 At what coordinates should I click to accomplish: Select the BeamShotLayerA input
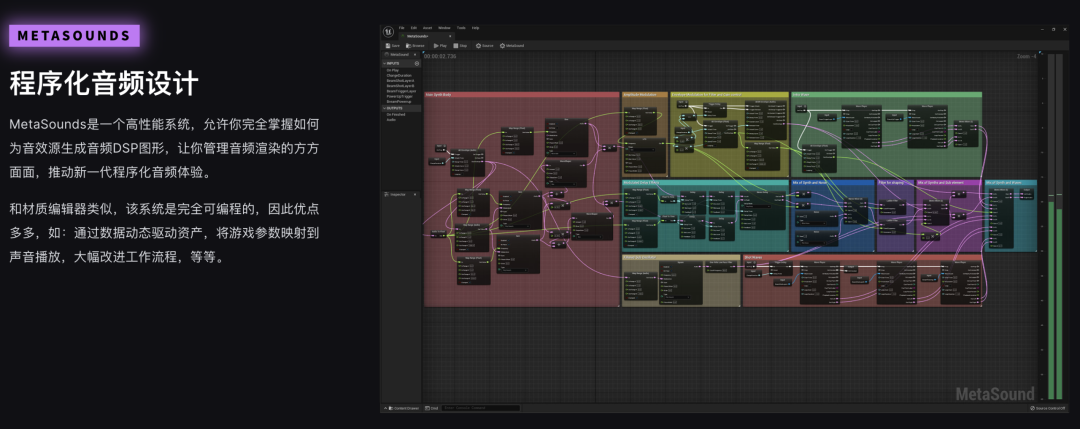click(x=400, y=81)
